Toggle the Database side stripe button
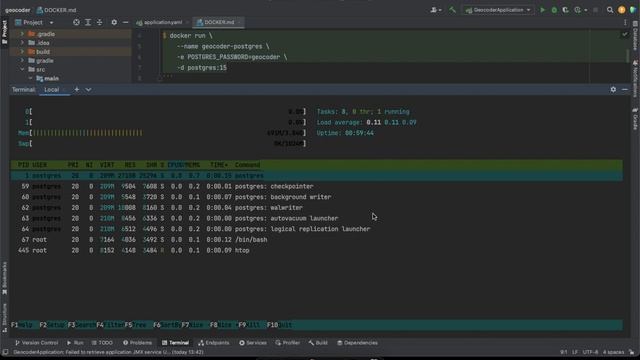The width and height of the screenshot is (640, 360). point(635,36)
